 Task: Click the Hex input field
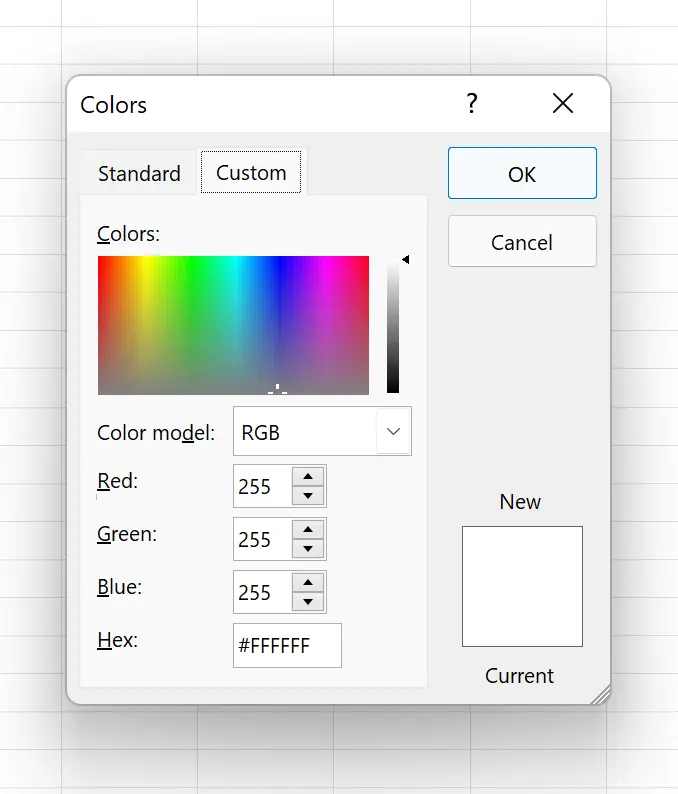pos(287,645)
